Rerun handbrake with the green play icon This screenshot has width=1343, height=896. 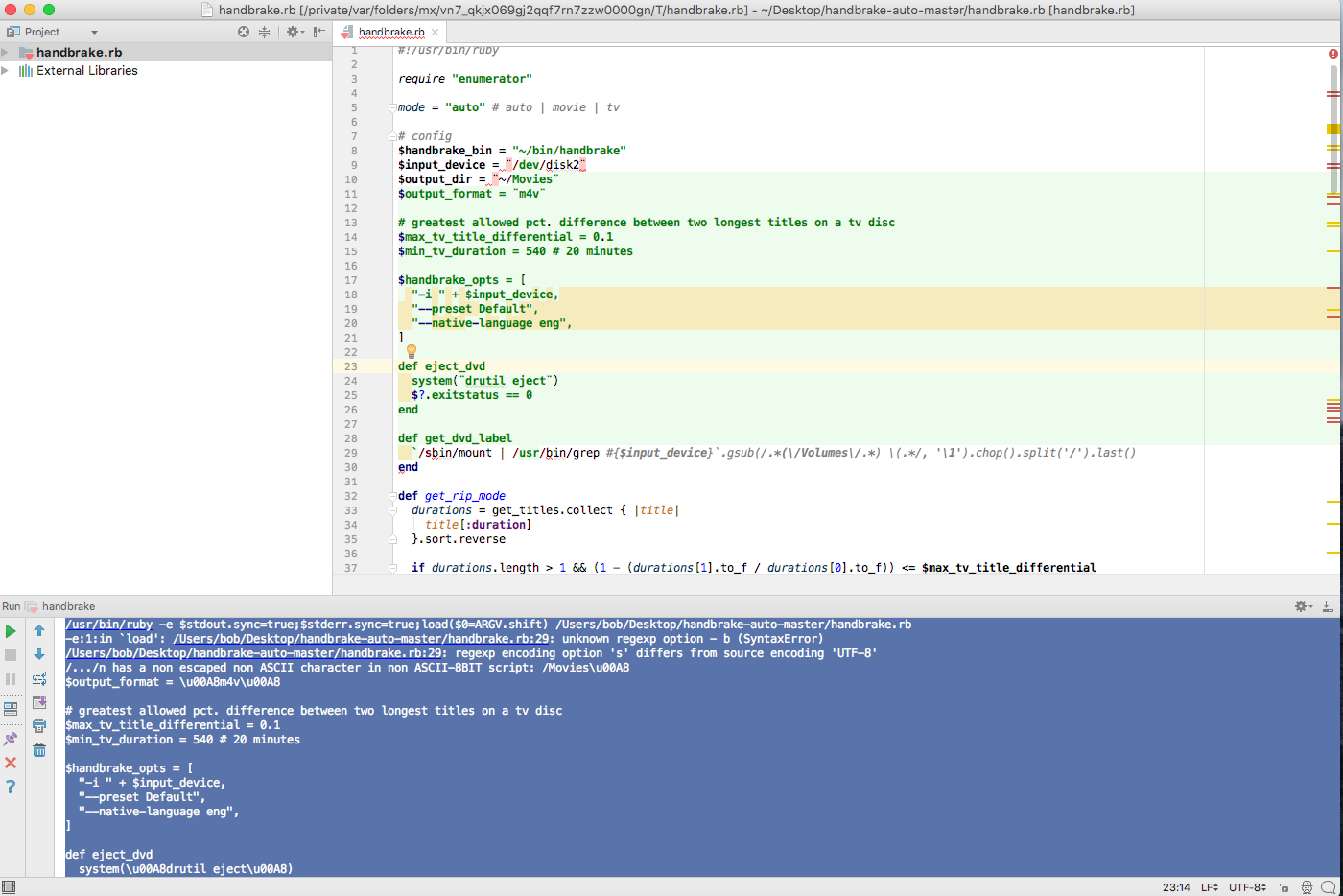click(x=11, y=631)
